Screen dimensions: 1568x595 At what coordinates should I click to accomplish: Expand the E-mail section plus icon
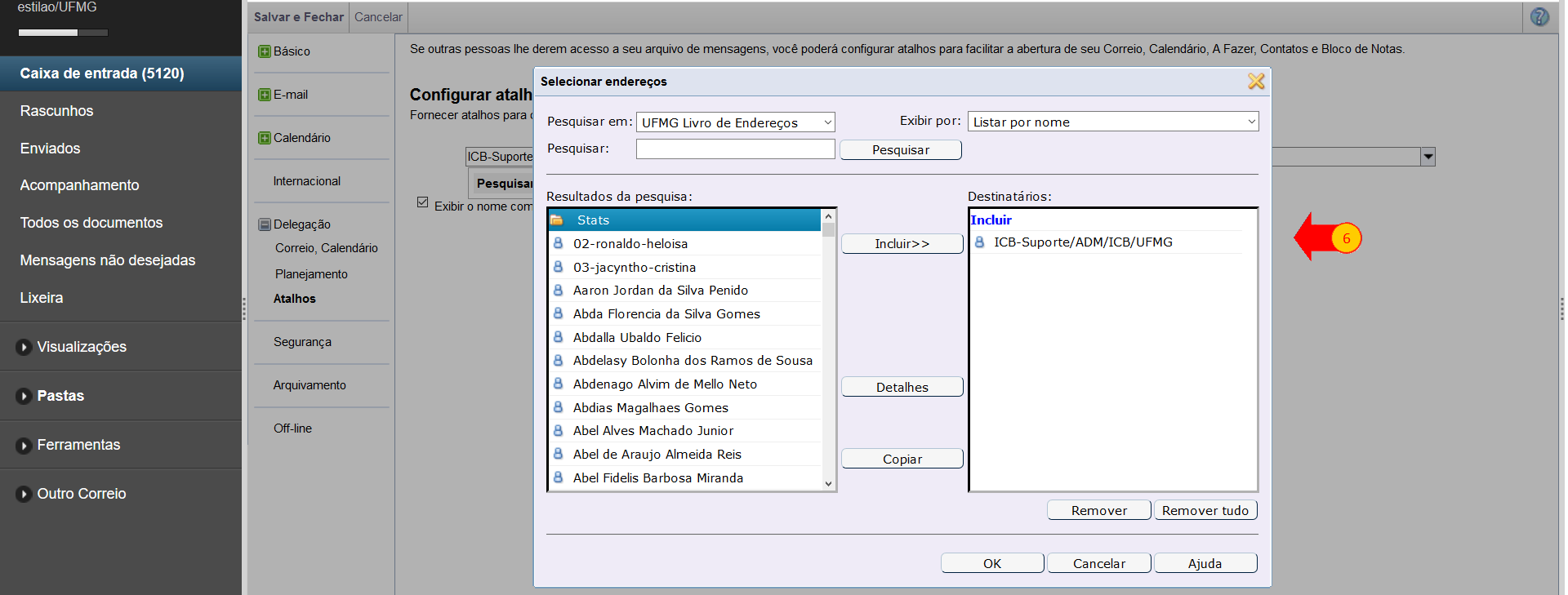[x=264, y=95]
